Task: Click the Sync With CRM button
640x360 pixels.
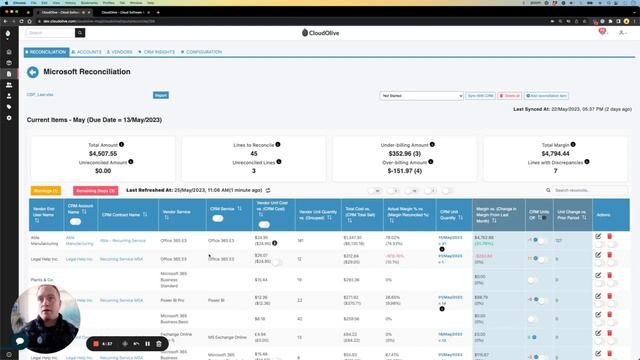Action: (x=480, y=96)
